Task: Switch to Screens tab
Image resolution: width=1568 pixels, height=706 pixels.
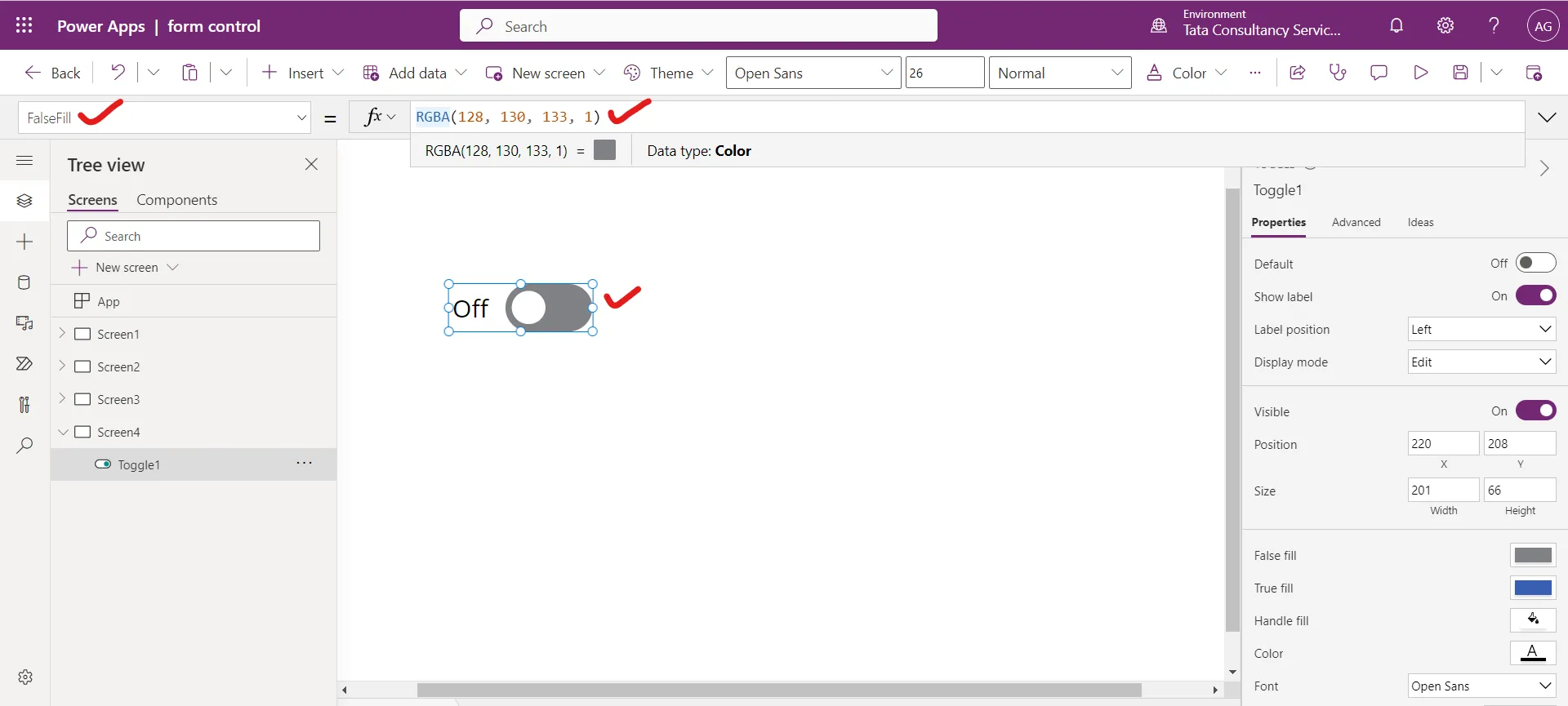Action: pos(92,200)
